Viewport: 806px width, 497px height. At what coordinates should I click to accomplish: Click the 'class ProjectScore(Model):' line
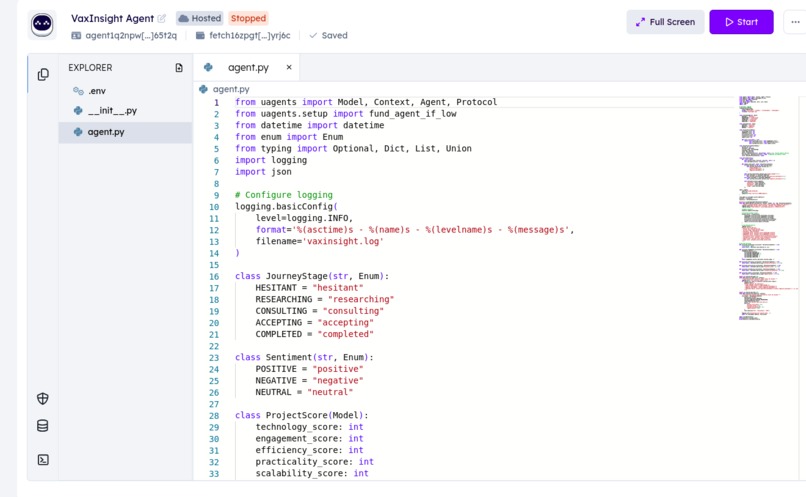(302, 415)
